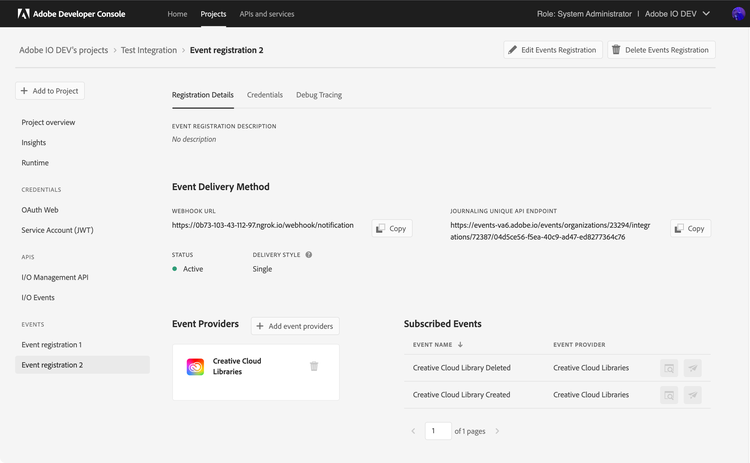Click the Edit Events Registration button
Screen dimensions: 750x463
(552, 49)
